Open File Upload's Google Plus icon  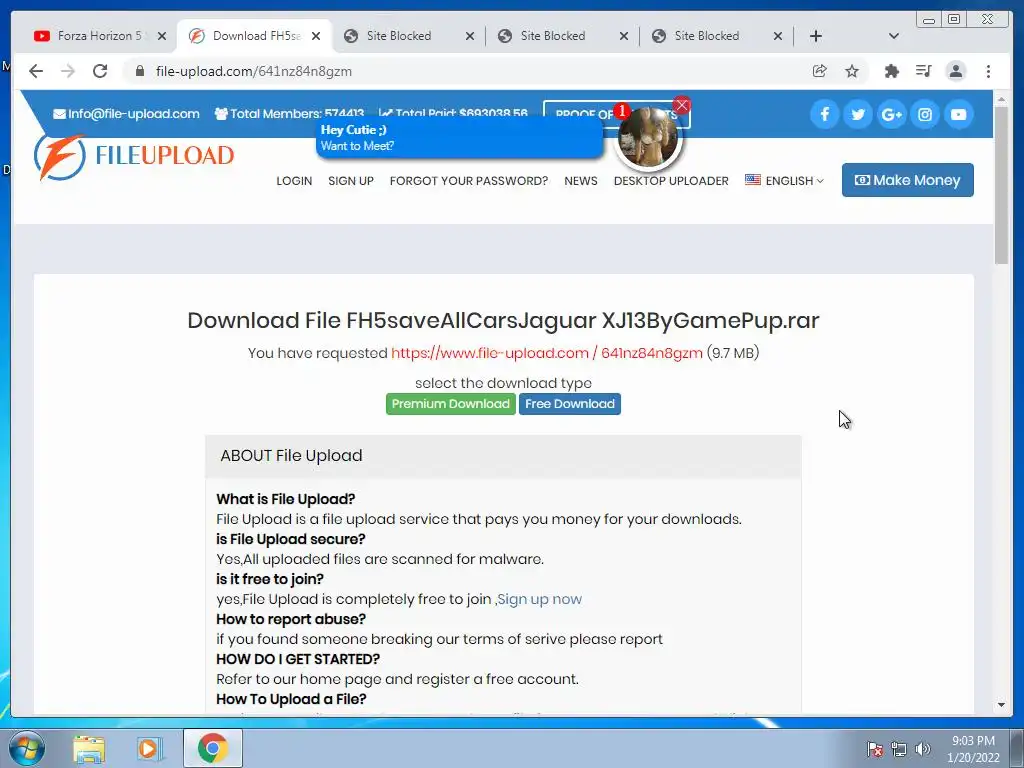[891, 114]
